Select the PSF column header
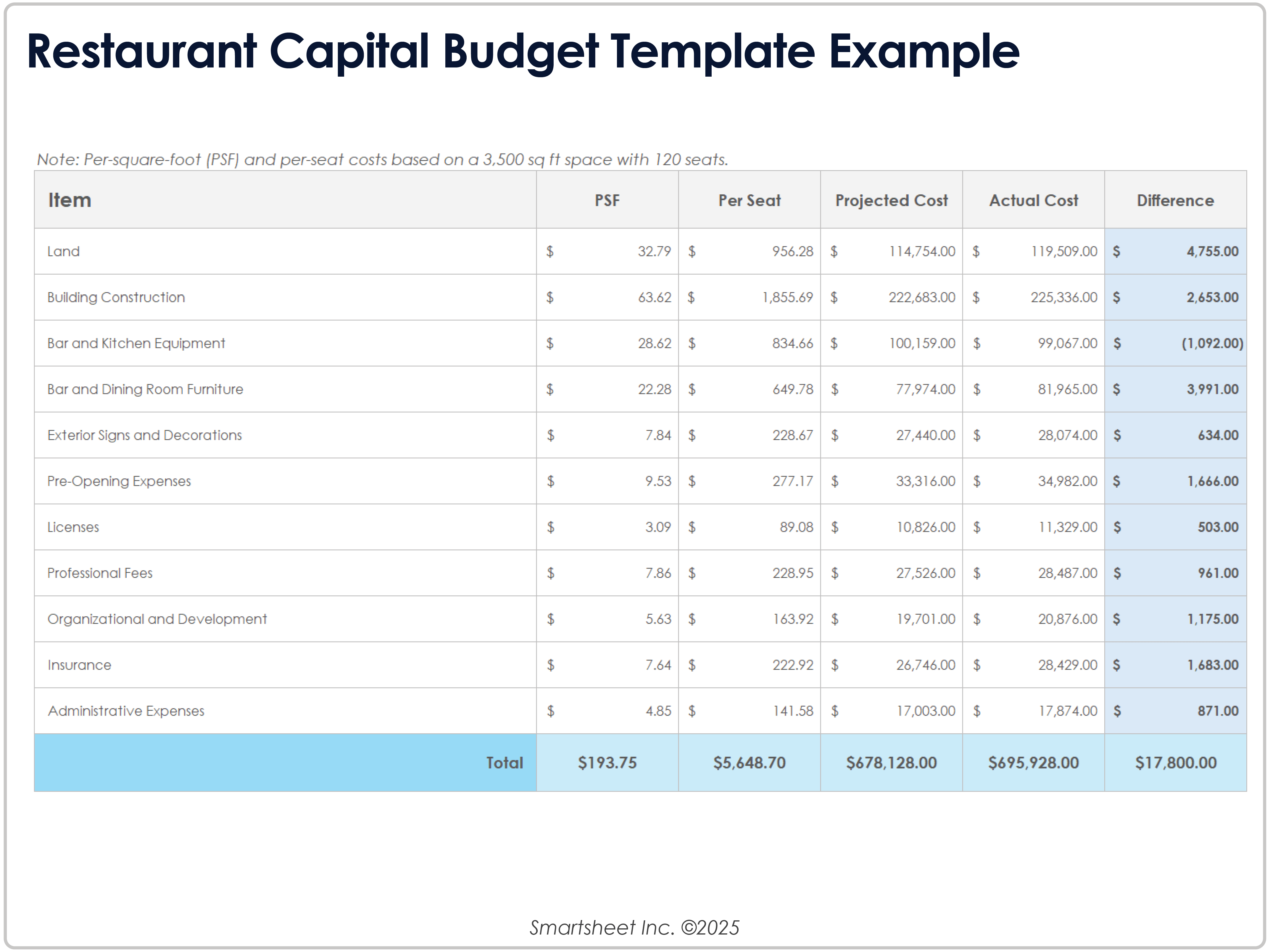This screenshot has height=952, width=1270. 607,200
